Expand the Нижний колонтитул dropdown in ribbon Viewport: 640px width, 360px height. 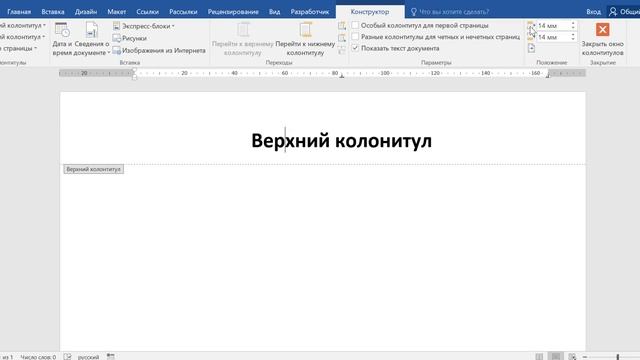point(22,37)
